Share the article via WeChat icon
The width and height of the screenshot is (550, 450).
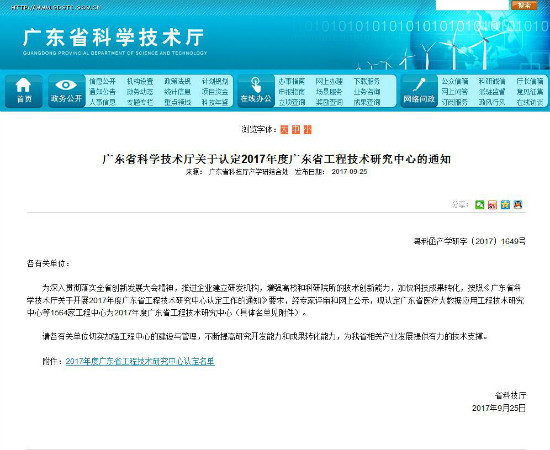click(x=479, y=204)
